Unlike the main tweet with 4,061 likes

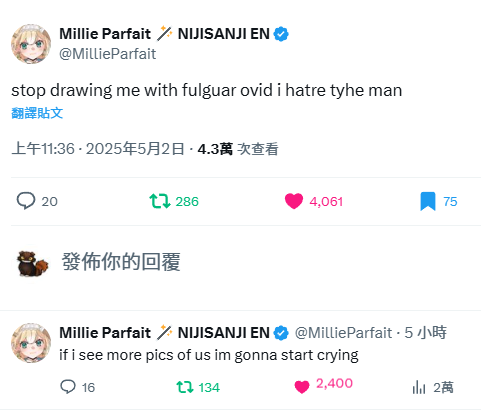tap(294, 201)
